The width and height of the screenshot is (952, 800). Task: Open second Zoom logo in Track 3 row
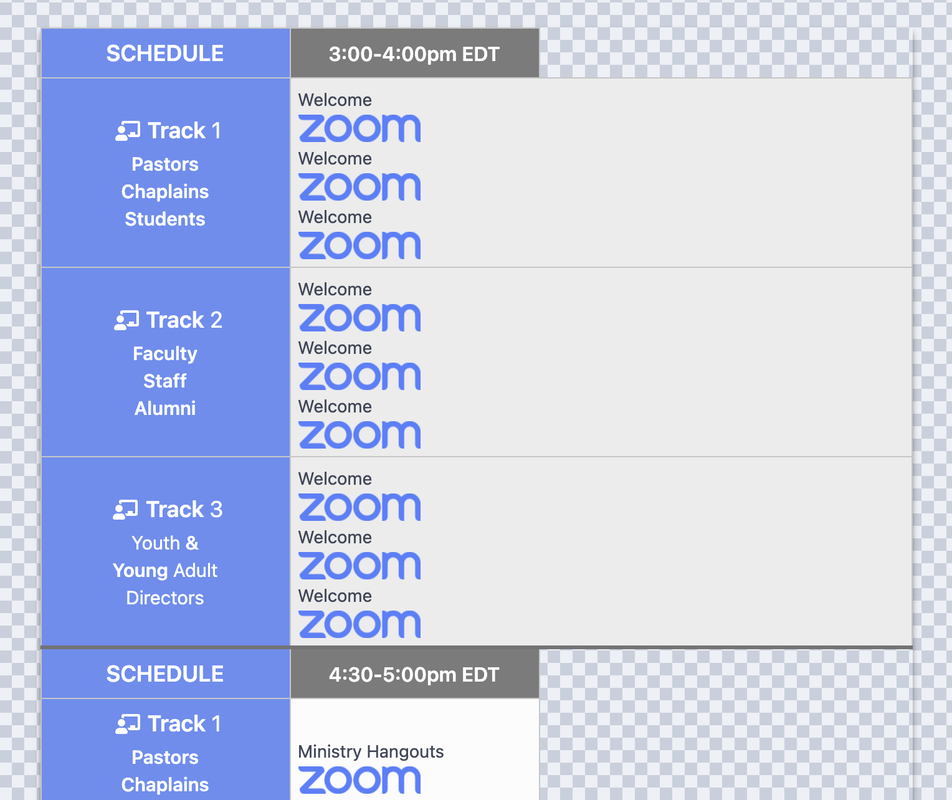click(x=359, y=566)
